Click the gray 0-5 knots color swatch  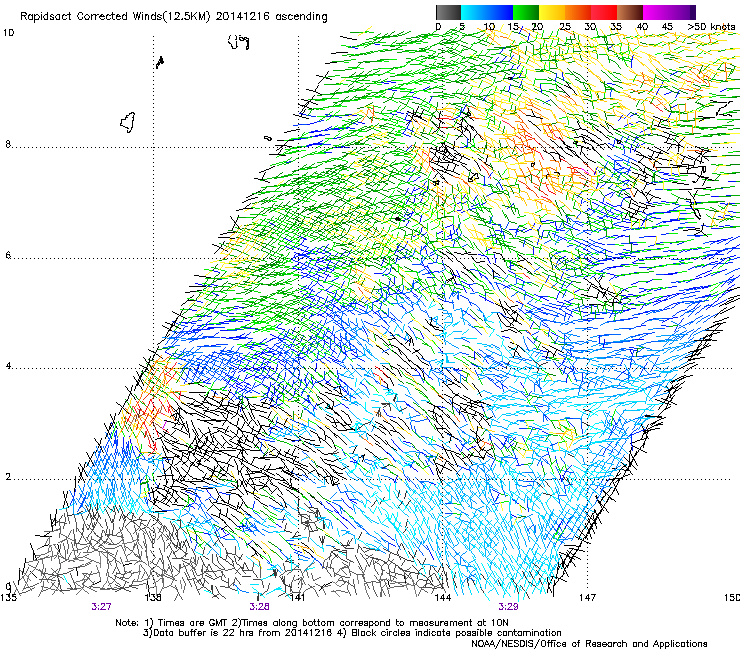(448, 12)
